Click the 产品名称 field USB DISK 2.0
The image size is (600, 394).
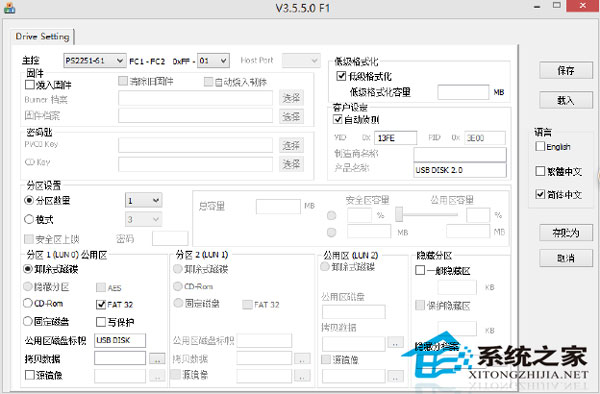click(460, 170)
